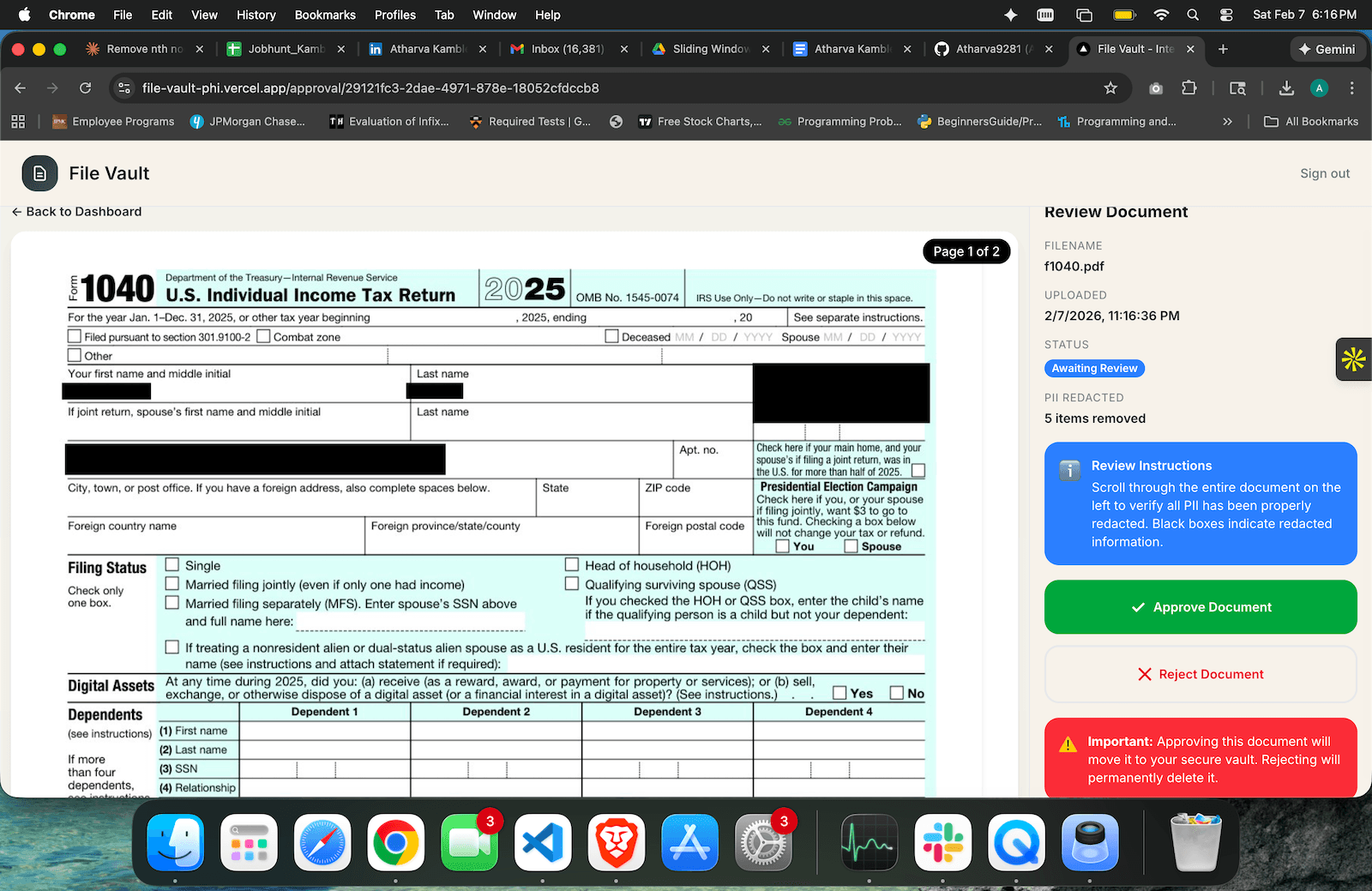Check No for the Digital Assets question
1372x891 pixels.
897,692
